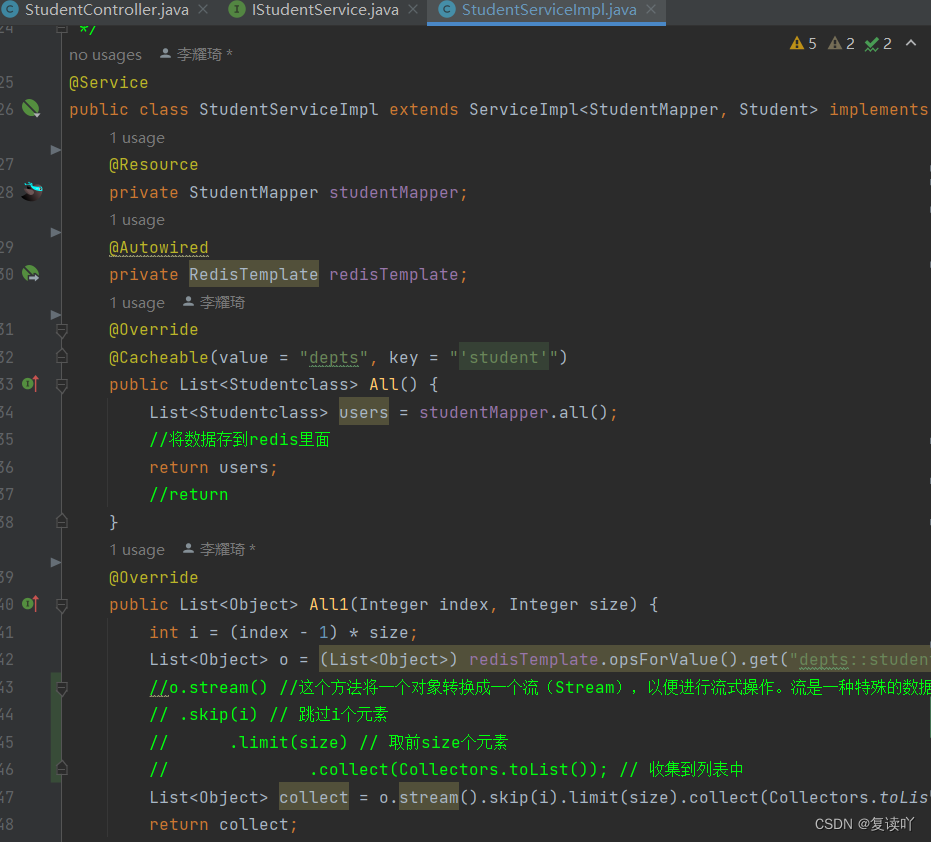Image resolution: width=931 pixels, height=842 pixels.
Task: Toggle the fold end marker at line 38
Action: tap(61, 522)
